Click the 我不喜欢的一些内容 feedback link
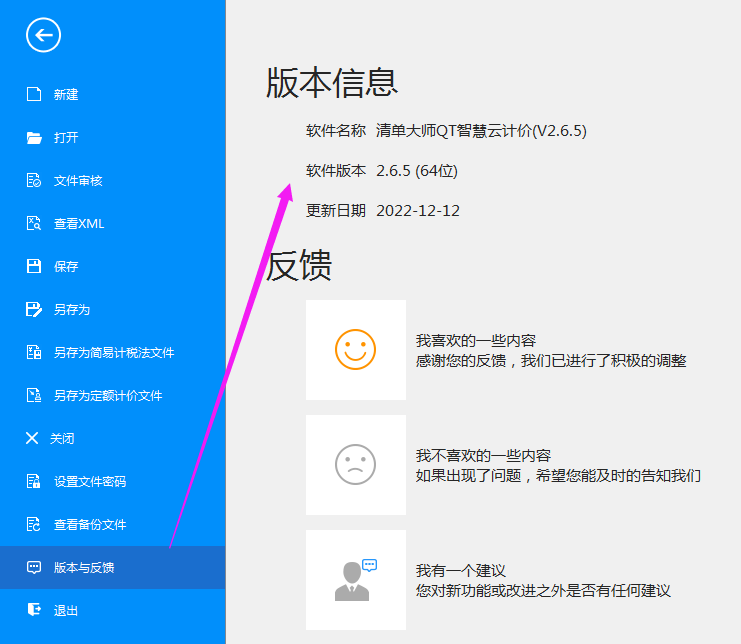 coord(483,455)
